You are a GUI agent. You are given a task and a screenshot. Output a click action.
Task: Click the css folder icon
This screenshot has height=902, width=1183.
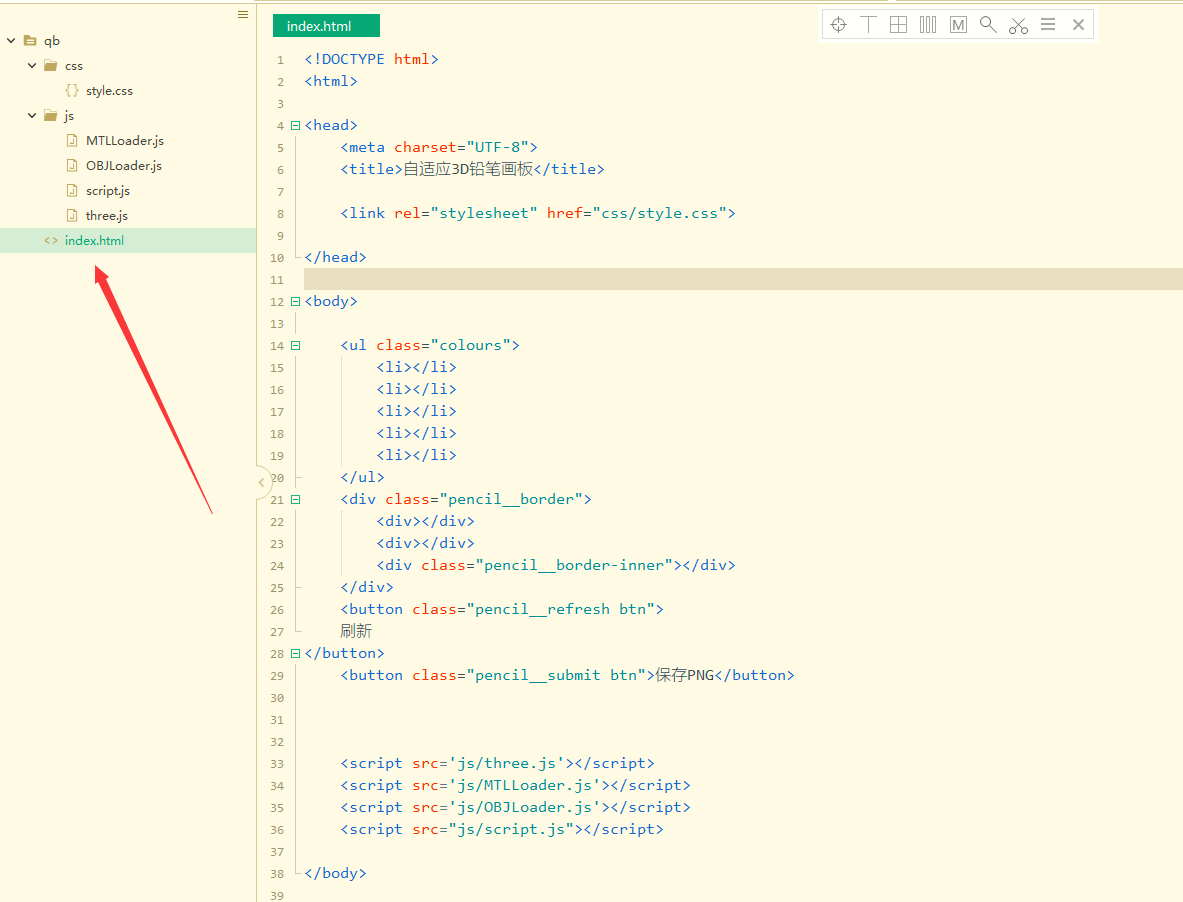(x=51, y=66)
